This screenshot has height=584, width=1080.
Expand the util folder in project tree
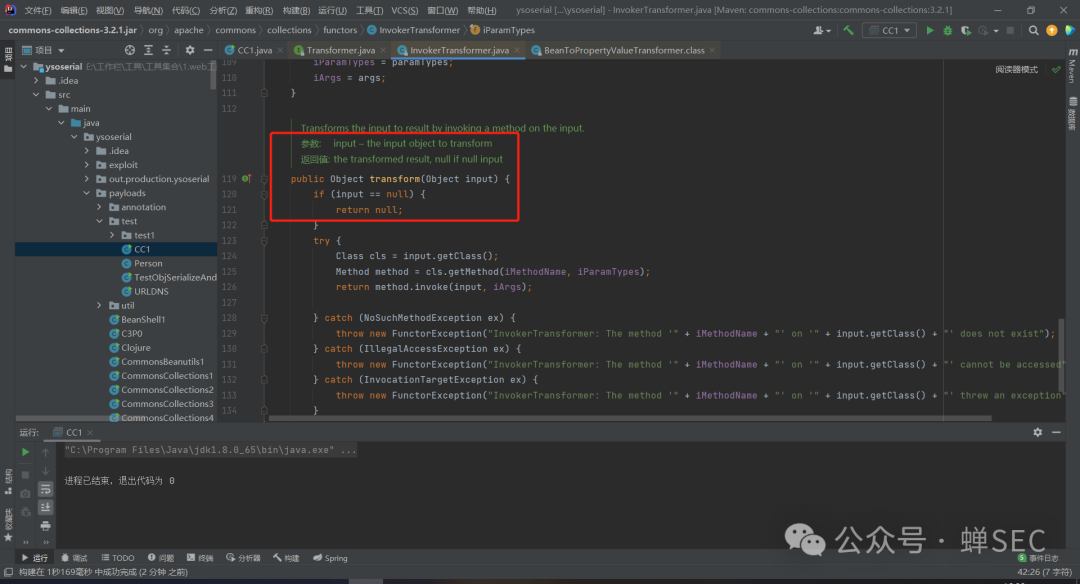coord(99,305)
